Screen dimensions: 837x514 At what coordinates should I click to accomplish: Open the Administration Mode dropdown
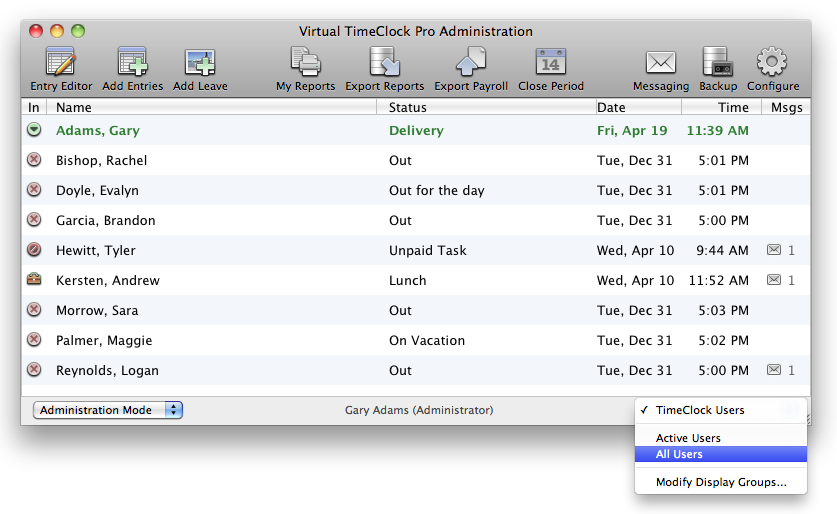point(108,410)
